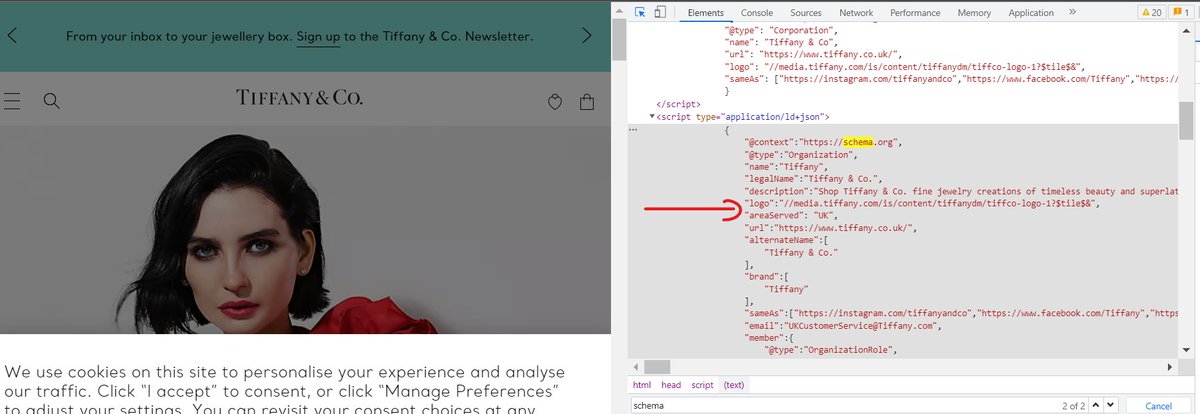1200x414 pixels.
Task: Click the "alternateName":[ line
Action: tap(785, 239)
